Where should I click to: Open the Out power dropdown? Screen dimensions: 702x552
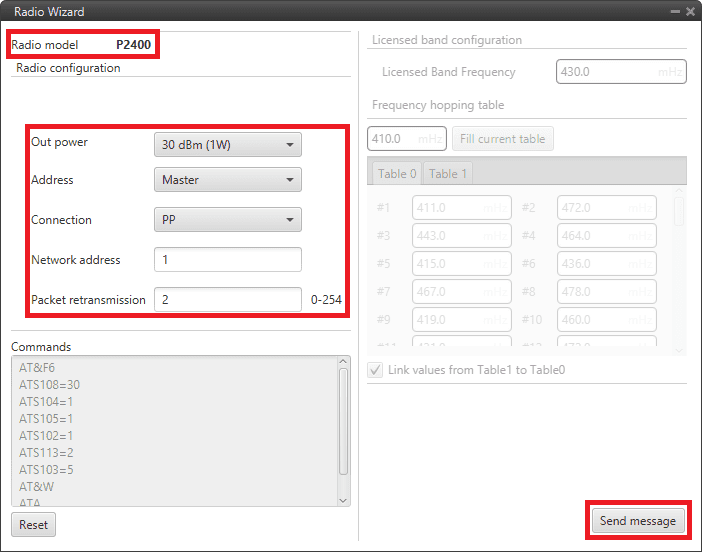[227, 145]
